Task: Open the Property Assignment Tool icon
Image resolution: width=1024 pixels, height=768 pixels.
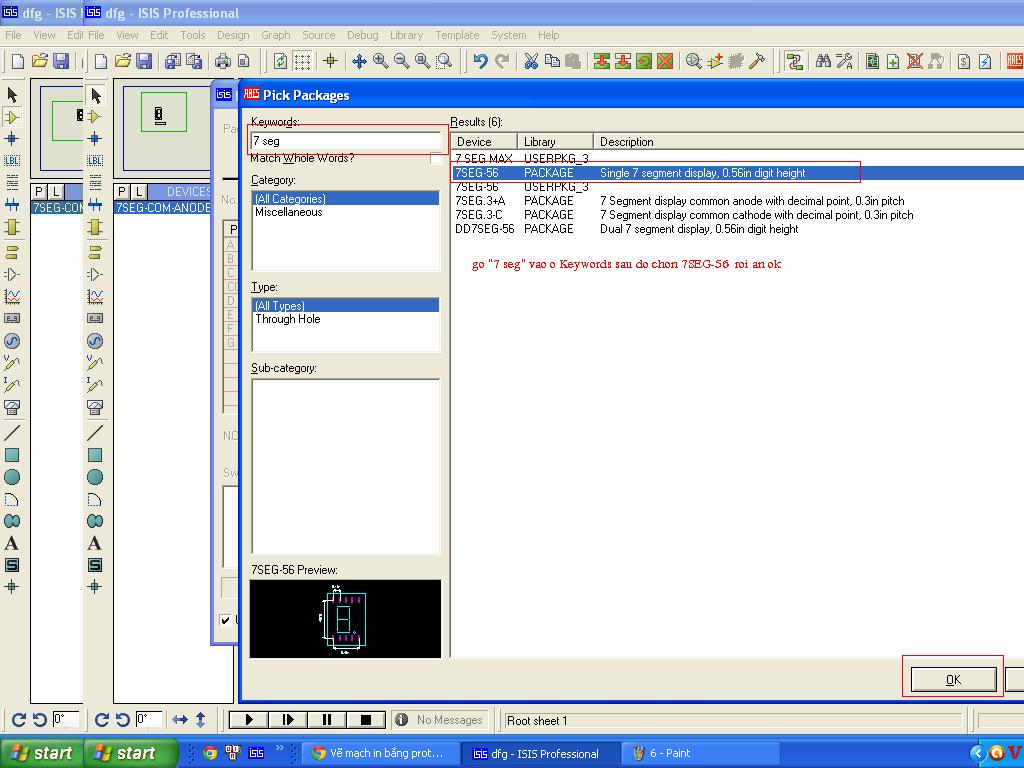Action: tap(844, 61)
